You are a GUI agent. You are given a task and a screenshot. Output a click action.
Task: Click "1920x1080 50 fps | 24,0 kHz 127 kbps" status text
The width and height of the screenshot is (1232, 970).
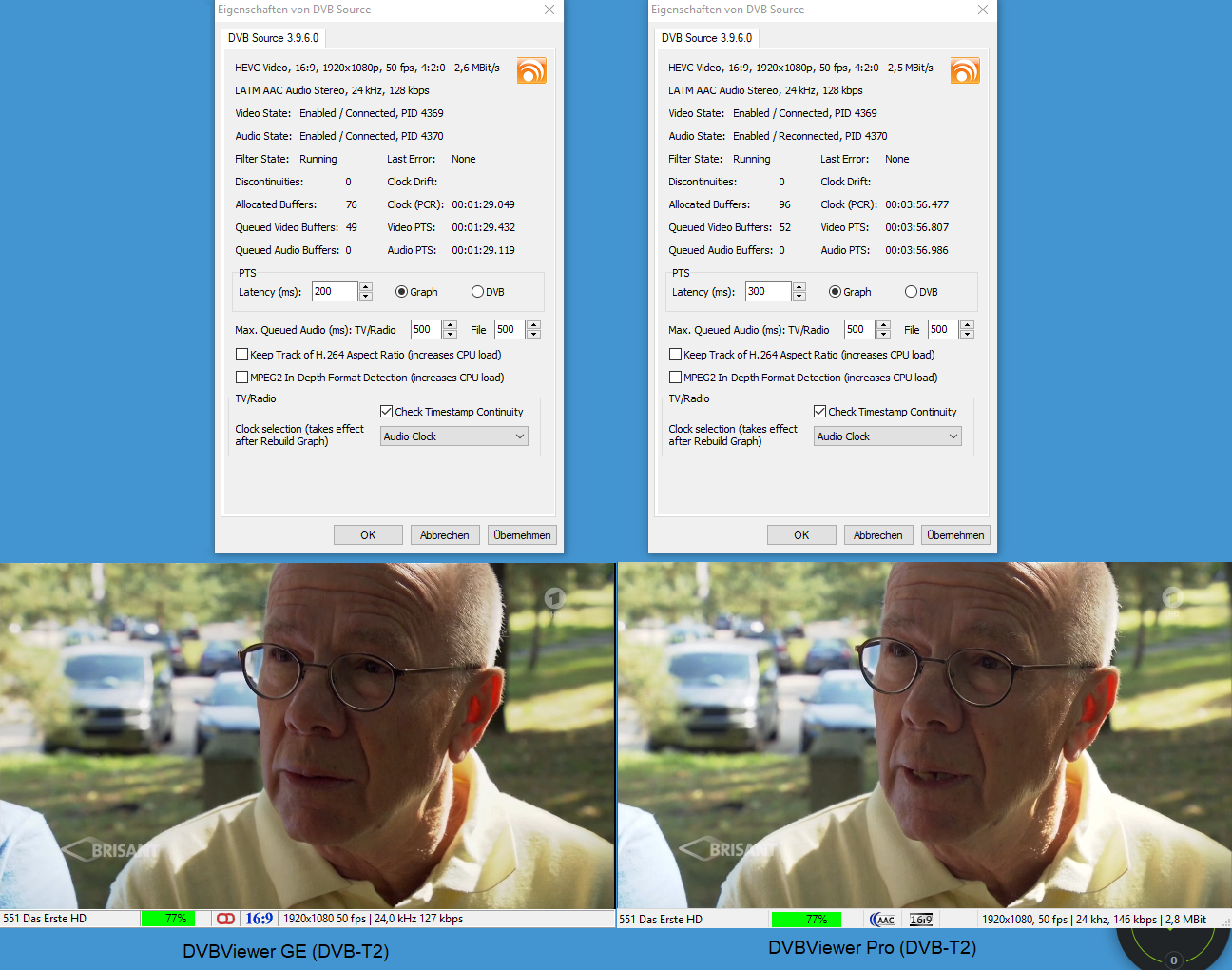374,919
